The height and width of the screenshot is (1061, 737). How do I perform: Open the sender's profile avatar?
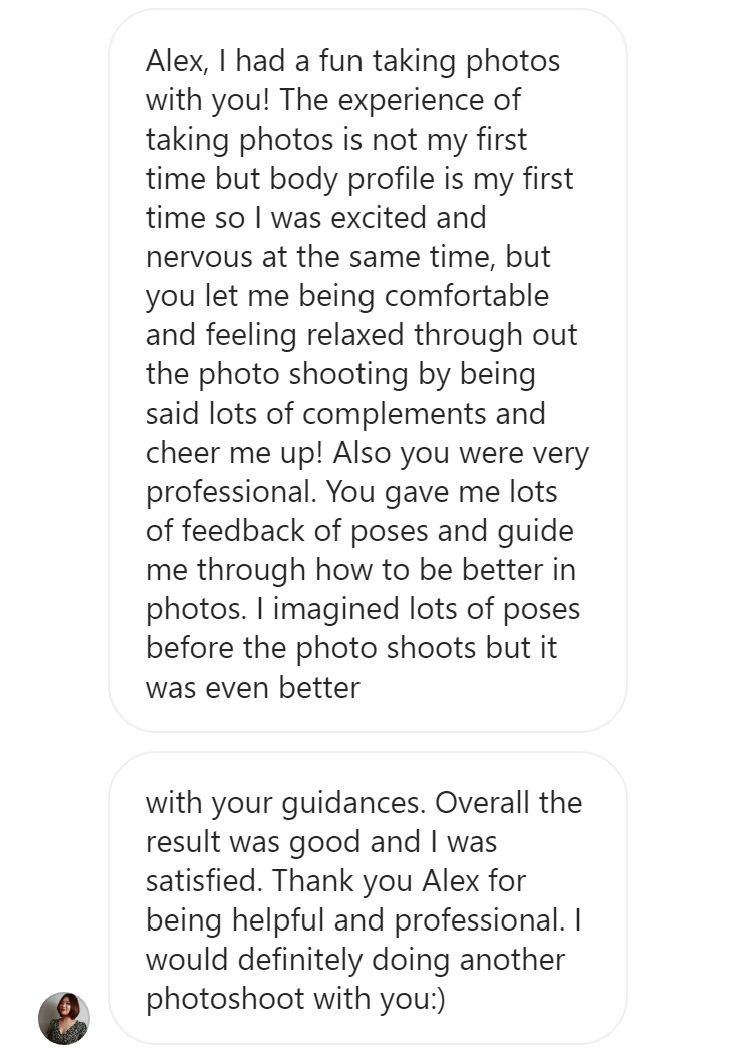point(64,1018)
